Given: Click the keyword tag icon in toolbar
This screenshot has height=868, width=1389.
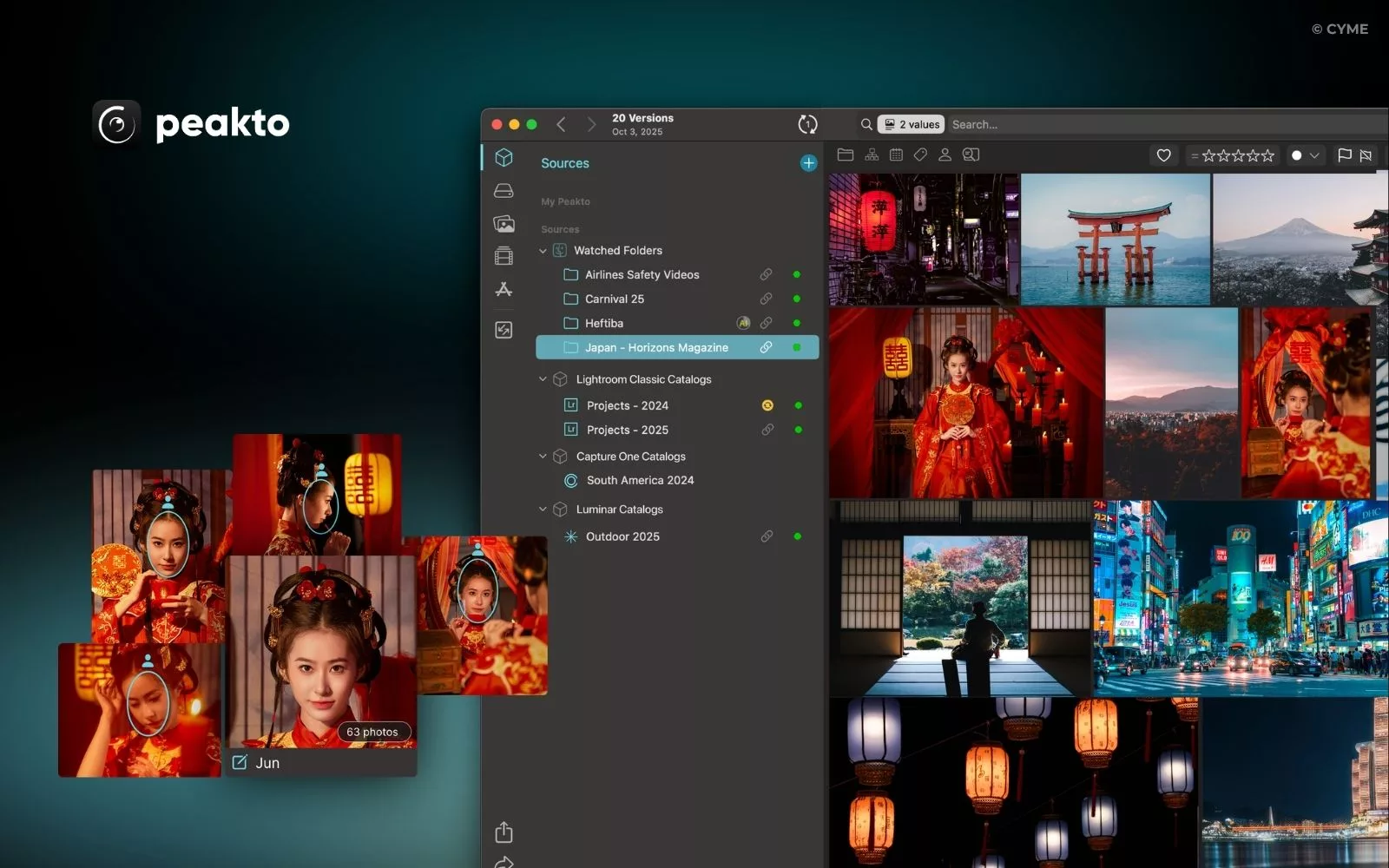Looking at the screenshot, I should (920, 155).
